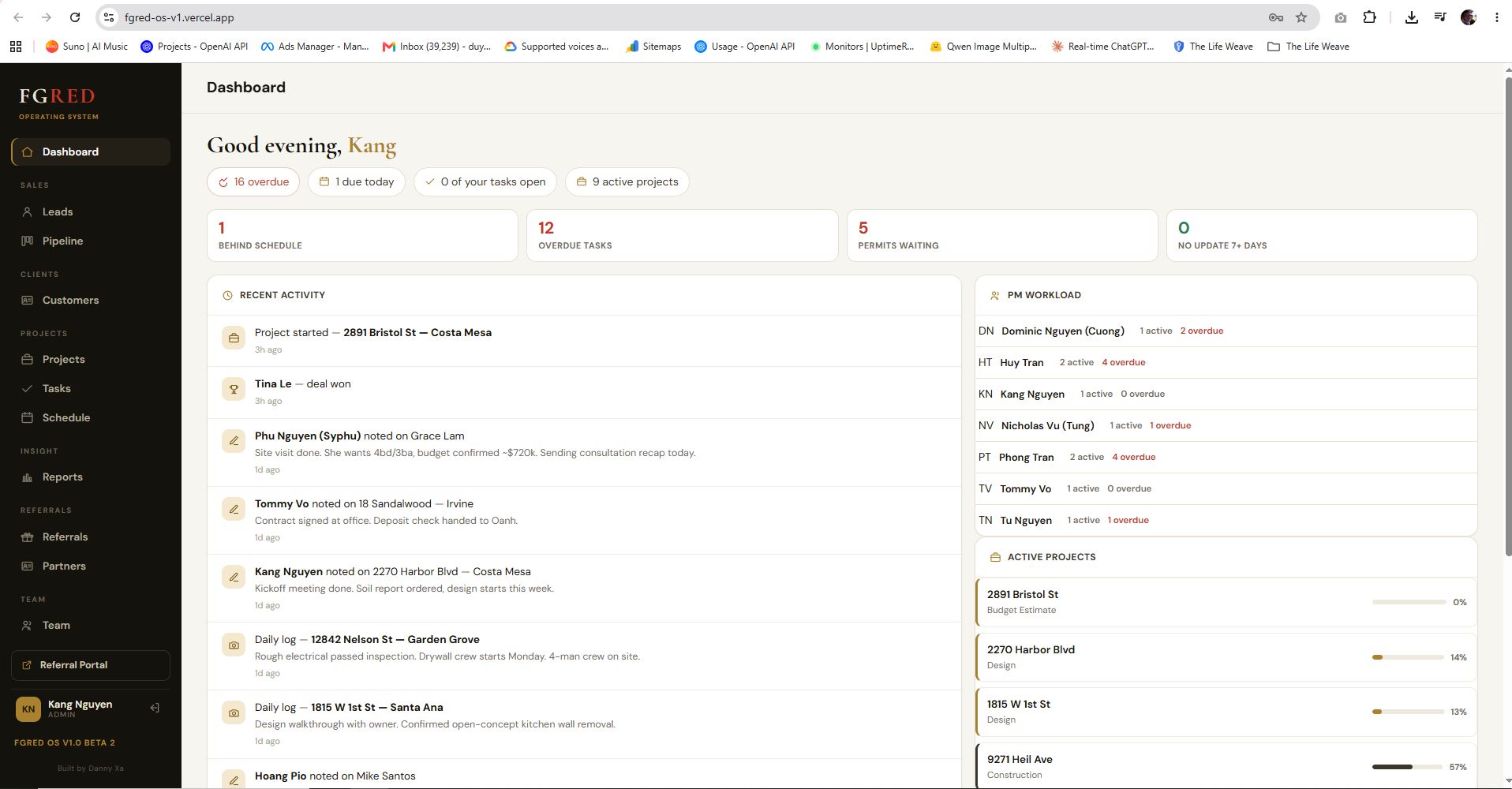Click the 0 of your tasks open chip
The image size is (1512, 789).
click(x=485, y=181)
